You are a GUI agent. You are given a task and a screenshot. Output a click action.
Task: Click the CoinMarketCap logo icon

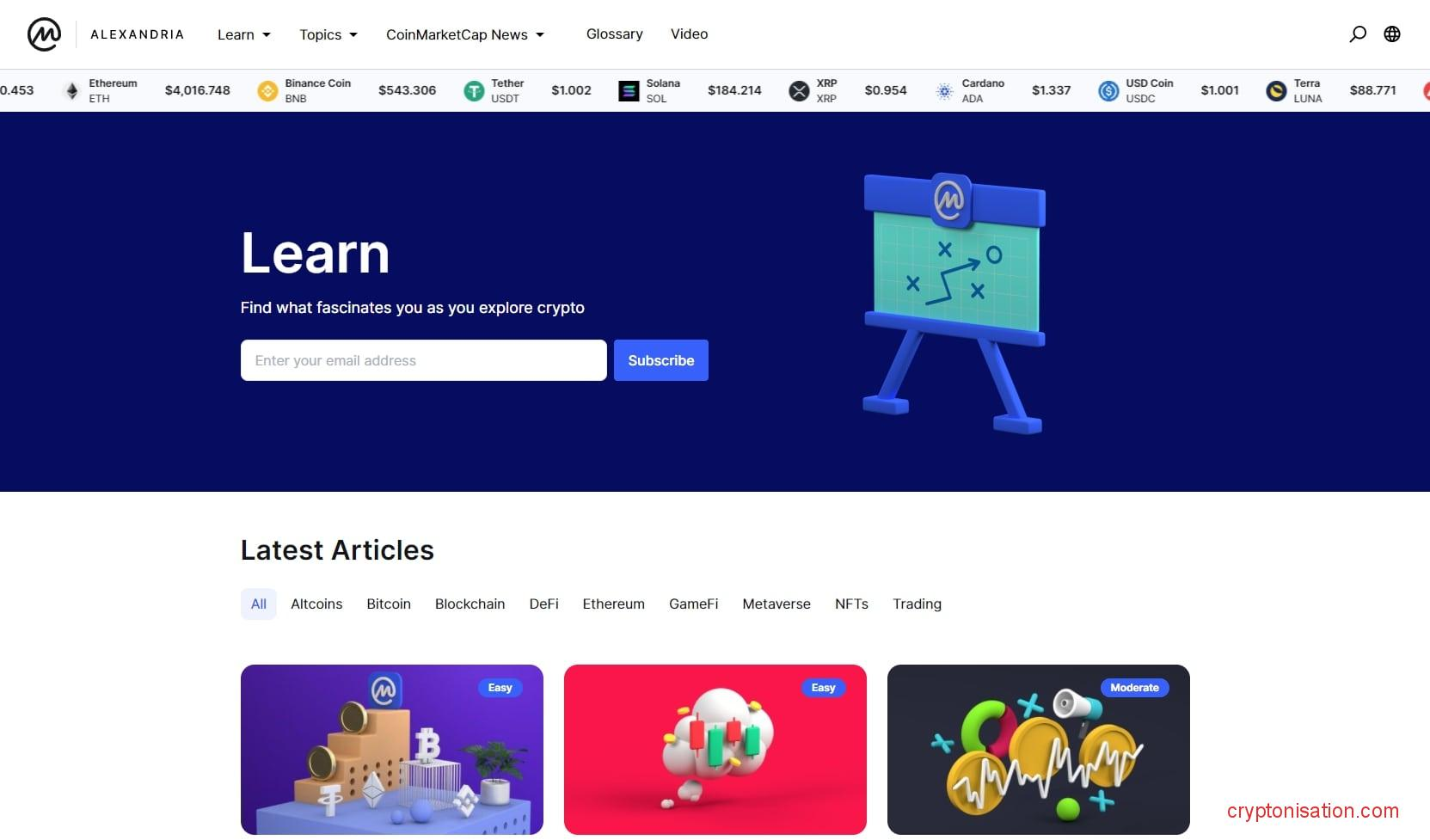[44, 34]
